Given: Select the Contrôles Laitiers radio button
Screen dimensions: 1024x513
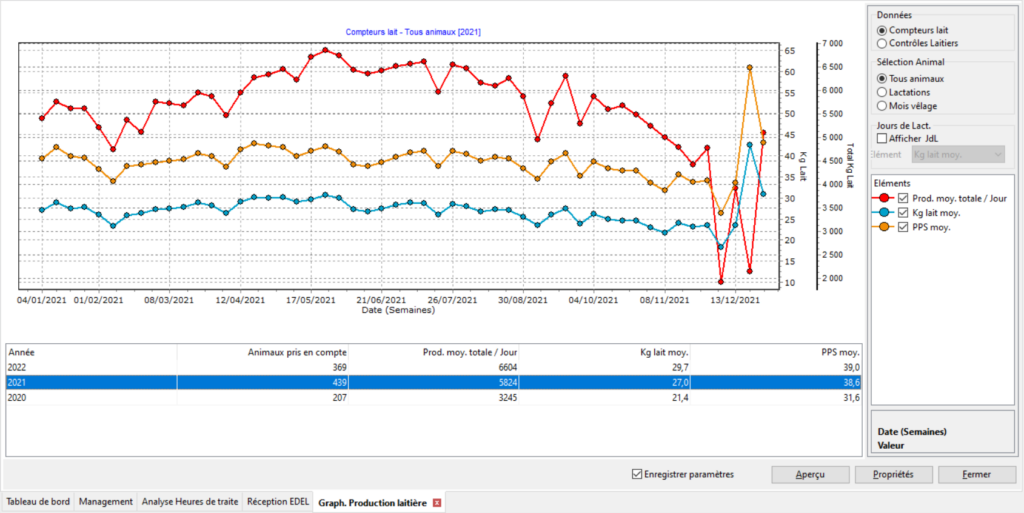Looking at the screenshot, I should [x=882, y=44].
